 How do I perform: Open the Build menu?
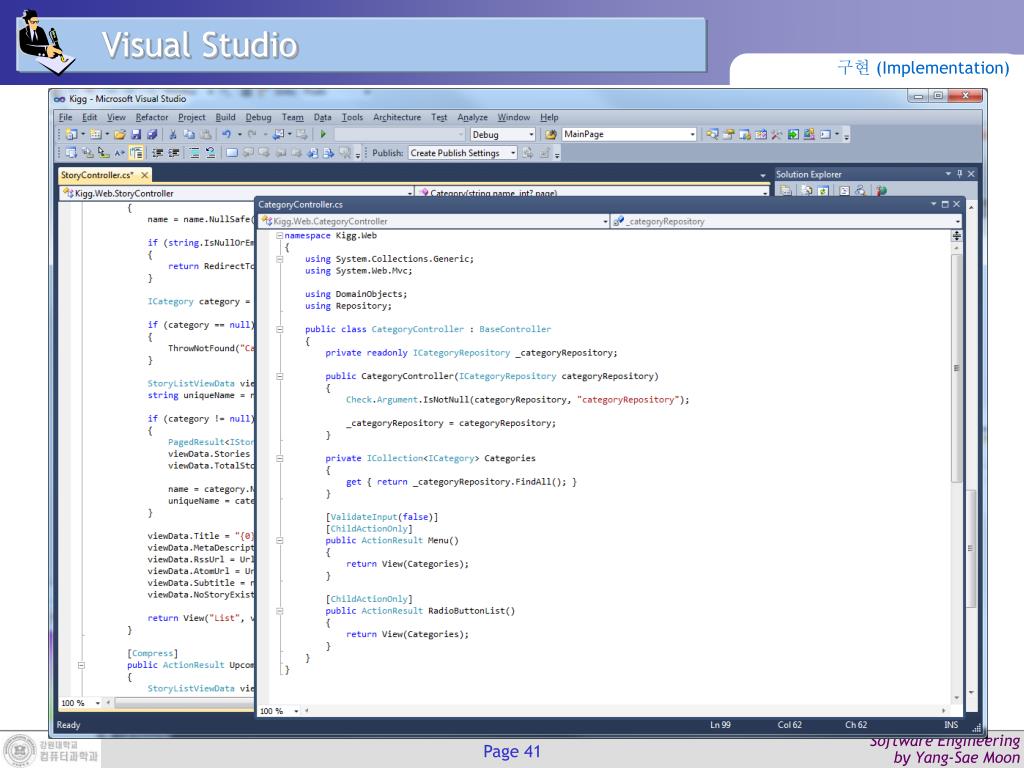tap(225, 118)
